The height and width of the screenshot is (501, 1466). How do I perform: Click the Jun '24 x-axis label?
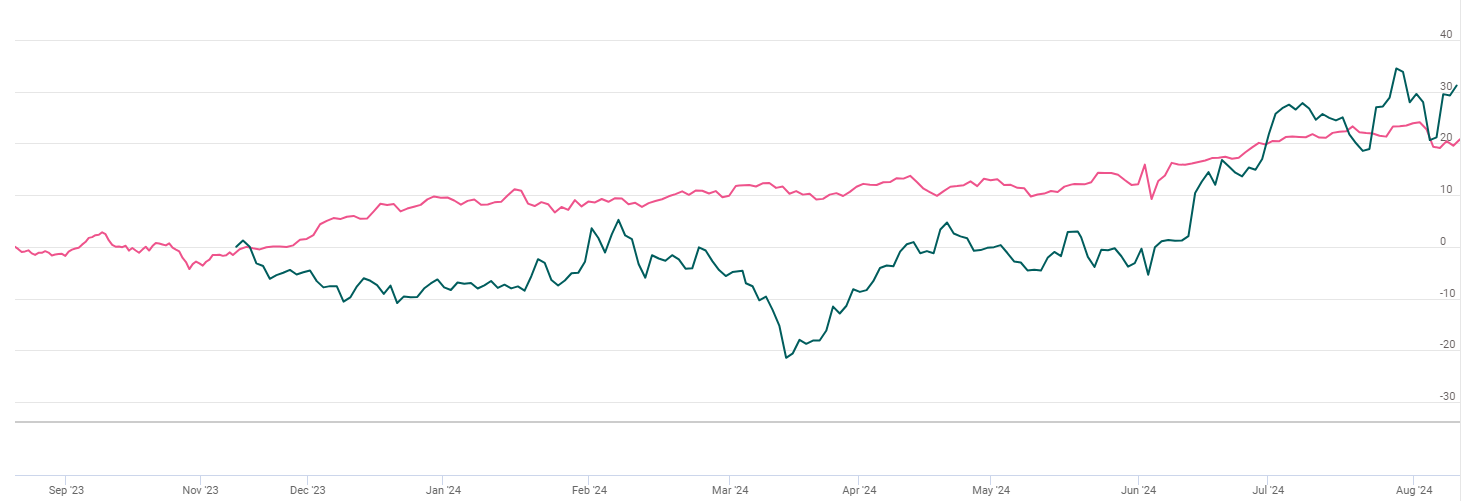coord(1138,490)
